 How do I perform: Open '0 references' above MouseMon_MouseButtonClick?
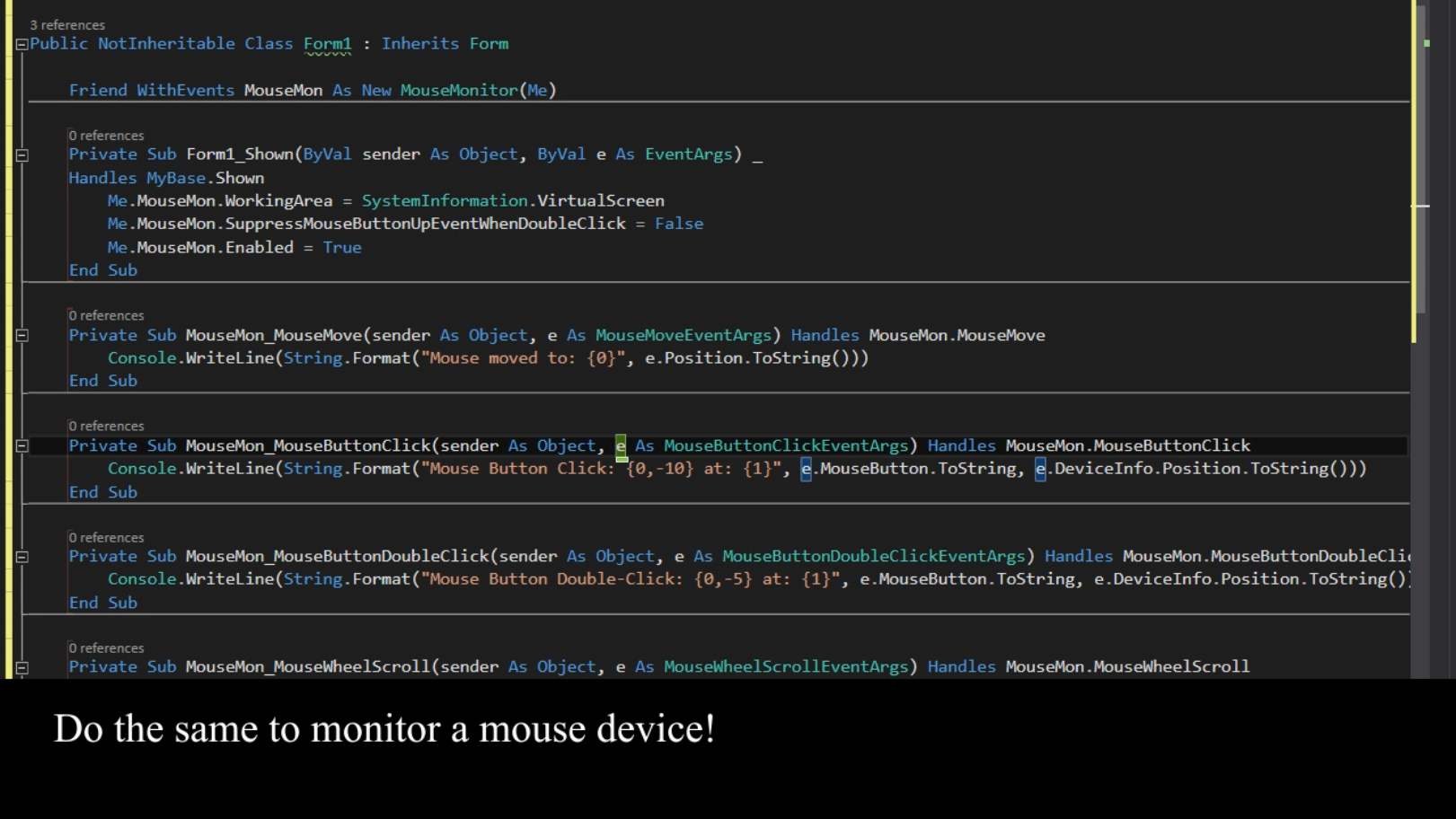(106, 425)
